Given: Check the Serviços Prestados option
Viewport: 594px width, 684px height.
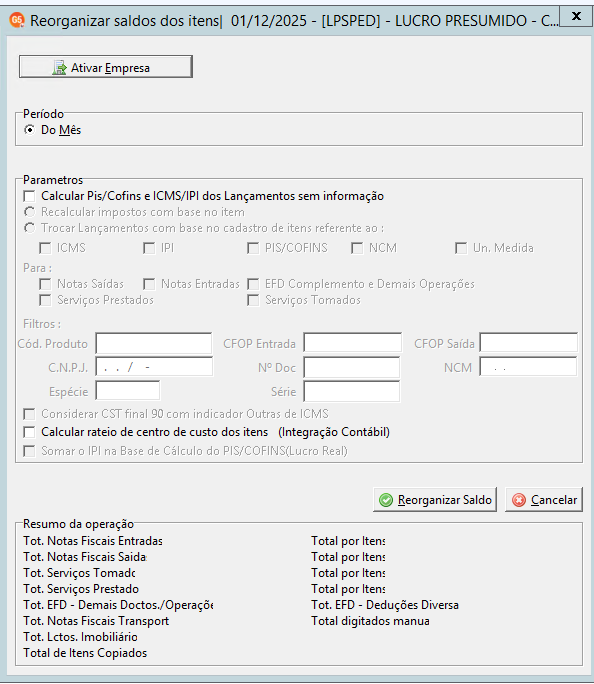Looking at the screenshot, I should pos(45,300).
